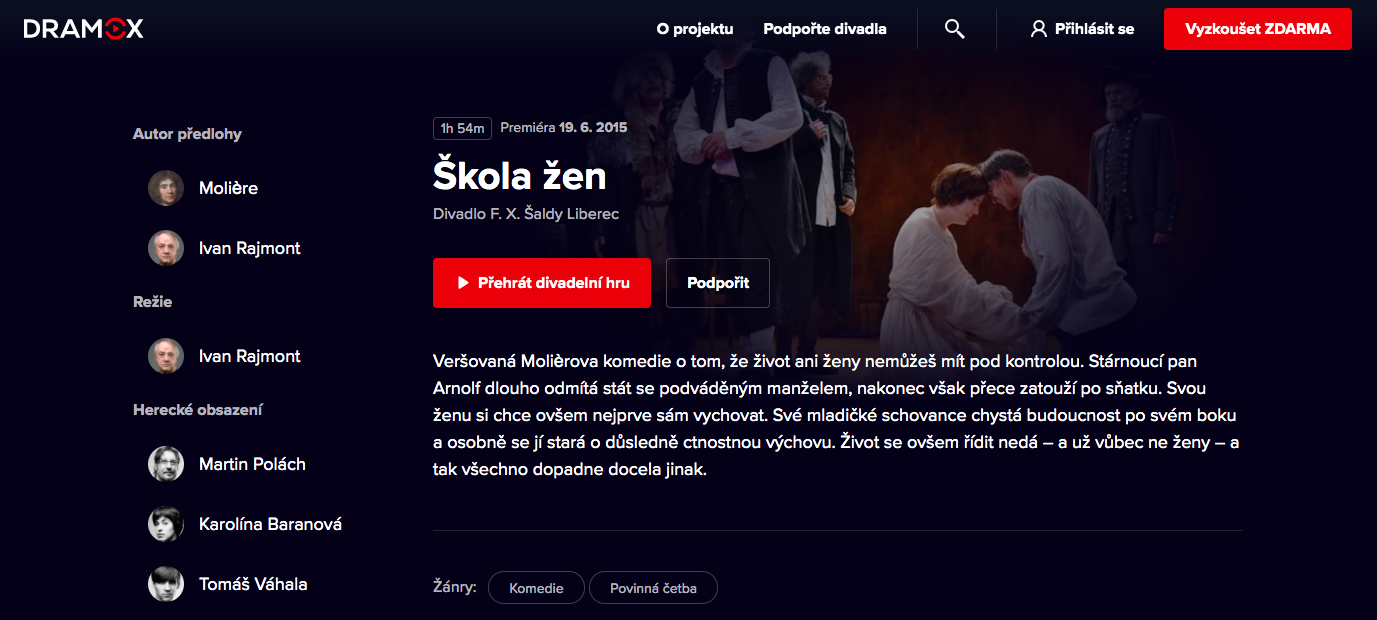Click the Vyzkoušet ZDARMA button

click(1258, 29)
